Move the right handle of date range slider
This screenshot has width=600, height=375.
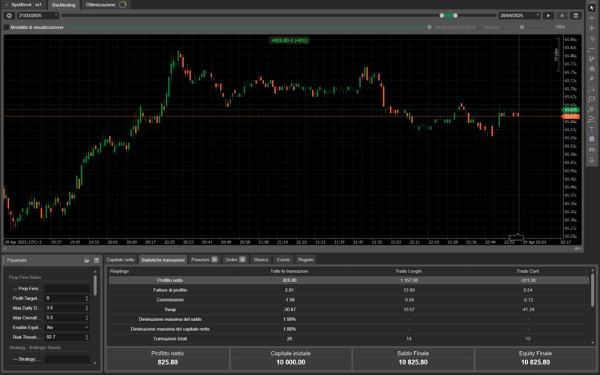coord(455,16)
